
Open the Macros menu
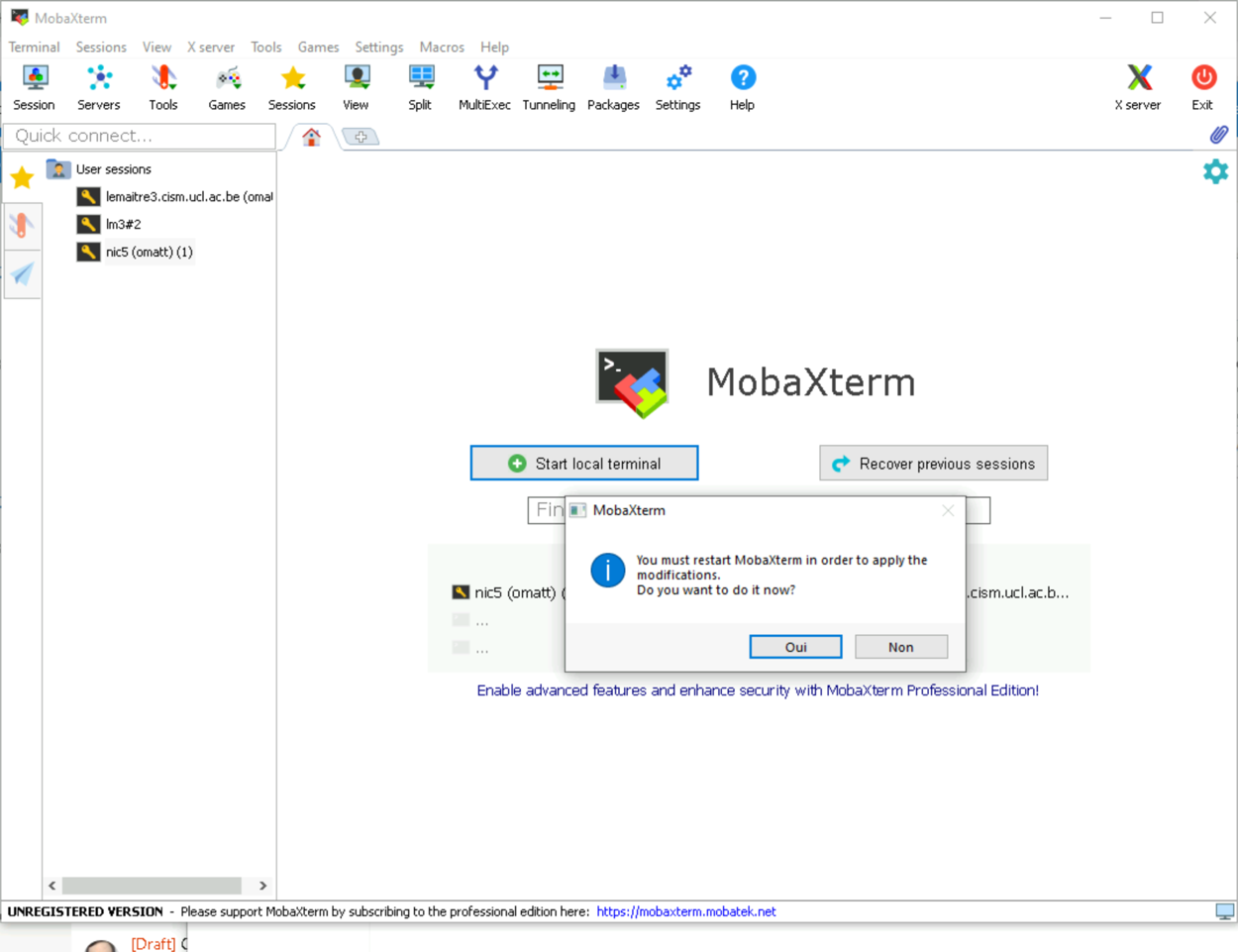442,47
